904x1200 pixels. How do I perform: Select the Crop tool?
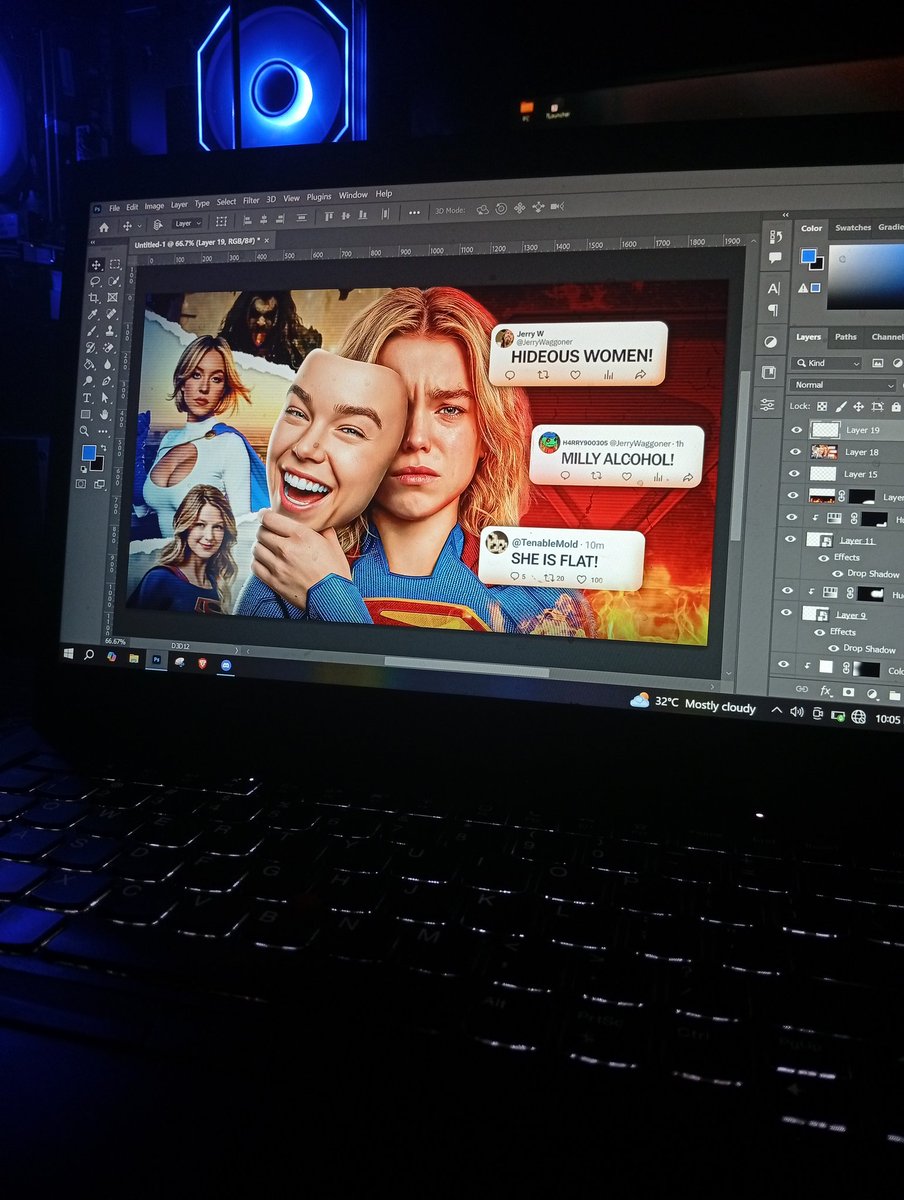pos(94,297)
